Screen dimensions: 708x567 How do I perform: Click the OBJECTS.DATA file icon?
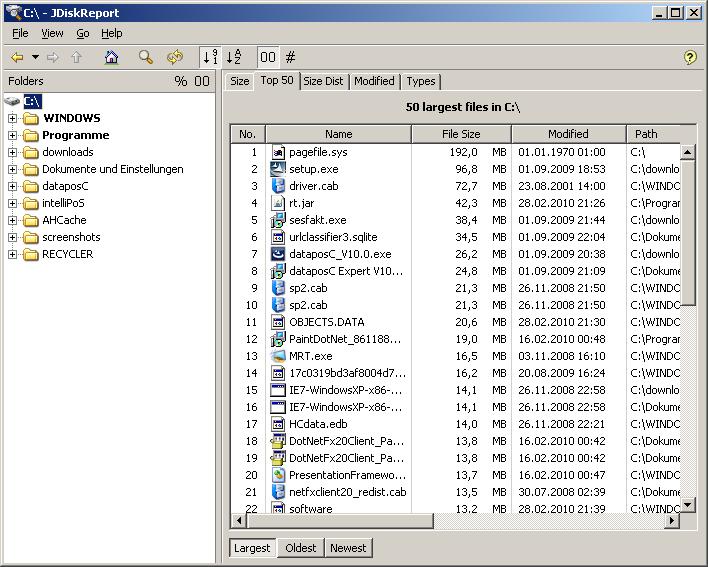[x=278, y=322]
